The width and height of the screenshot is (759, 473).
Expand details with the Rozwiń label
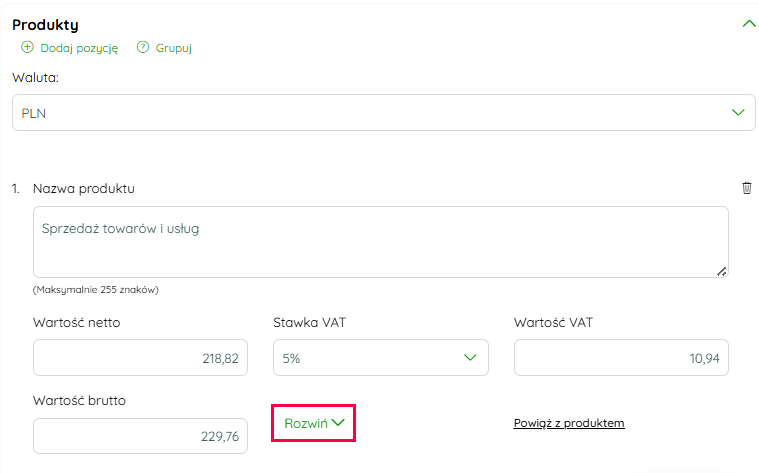pyautogui.click(x=306, y=424)
